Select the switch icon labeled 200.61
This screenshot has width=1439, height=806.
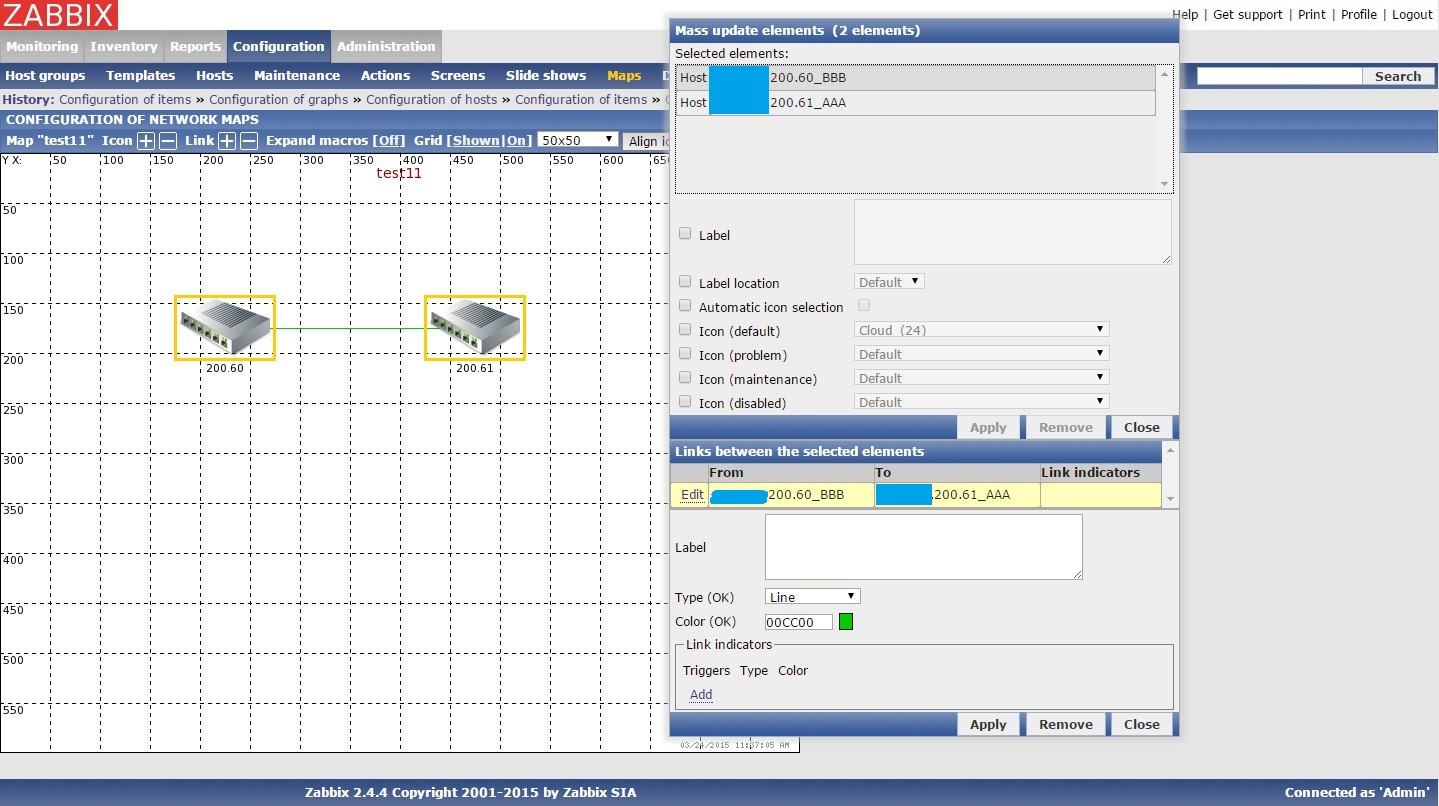[x=475, y=328]
